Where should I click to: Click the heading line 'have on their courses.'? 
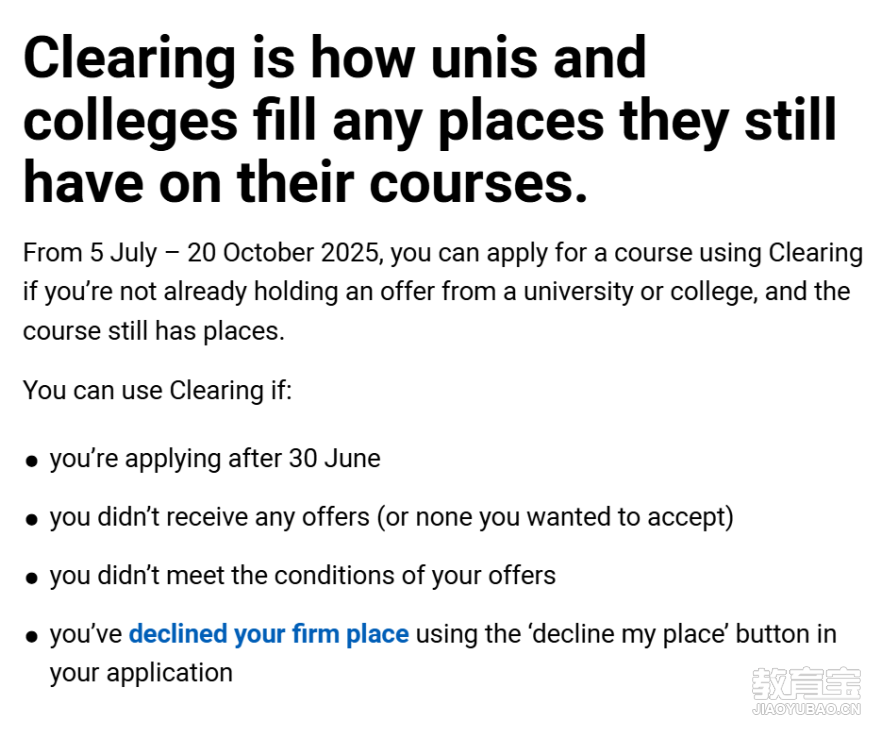coord(305,183)
